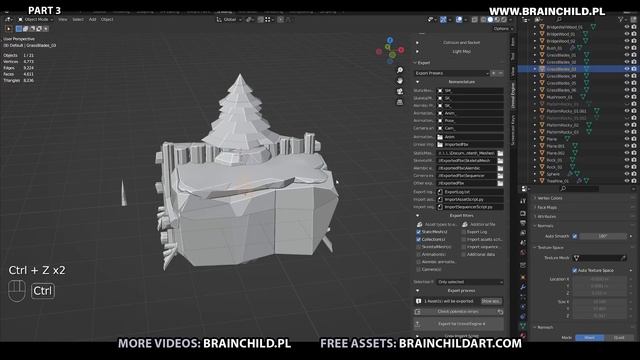Select solid viewport shading icon
The height and width of the screenshot is (360, 640).
pyautogui.click(x=490, y=19)
